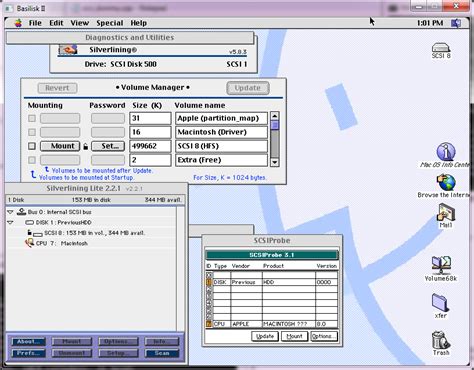Click the SCSIProbe 5.1 green banner
The image size is (474, 370).
[272, 255]
